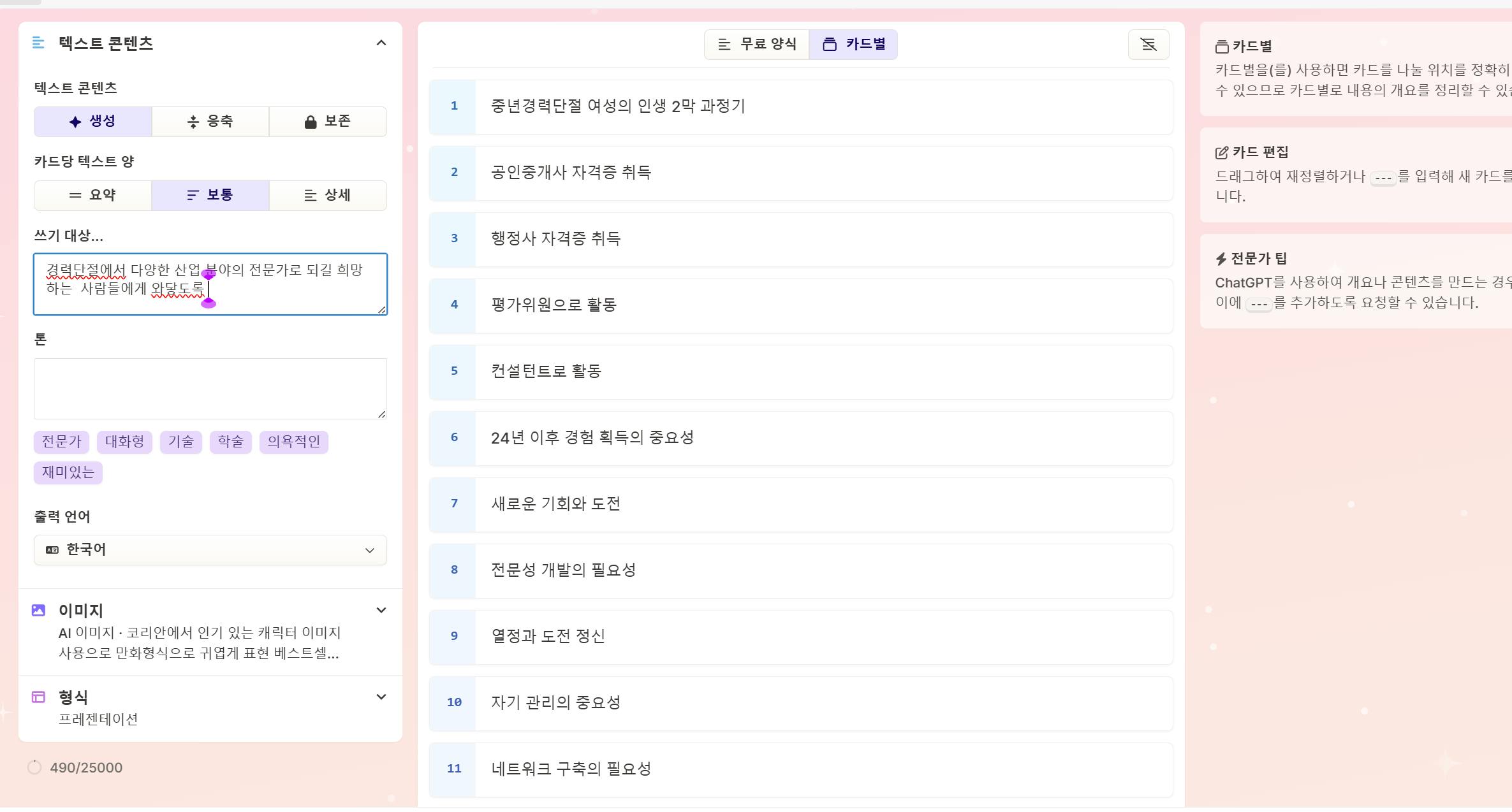Click the 형식 layout icon

click(x=38, y=697)
